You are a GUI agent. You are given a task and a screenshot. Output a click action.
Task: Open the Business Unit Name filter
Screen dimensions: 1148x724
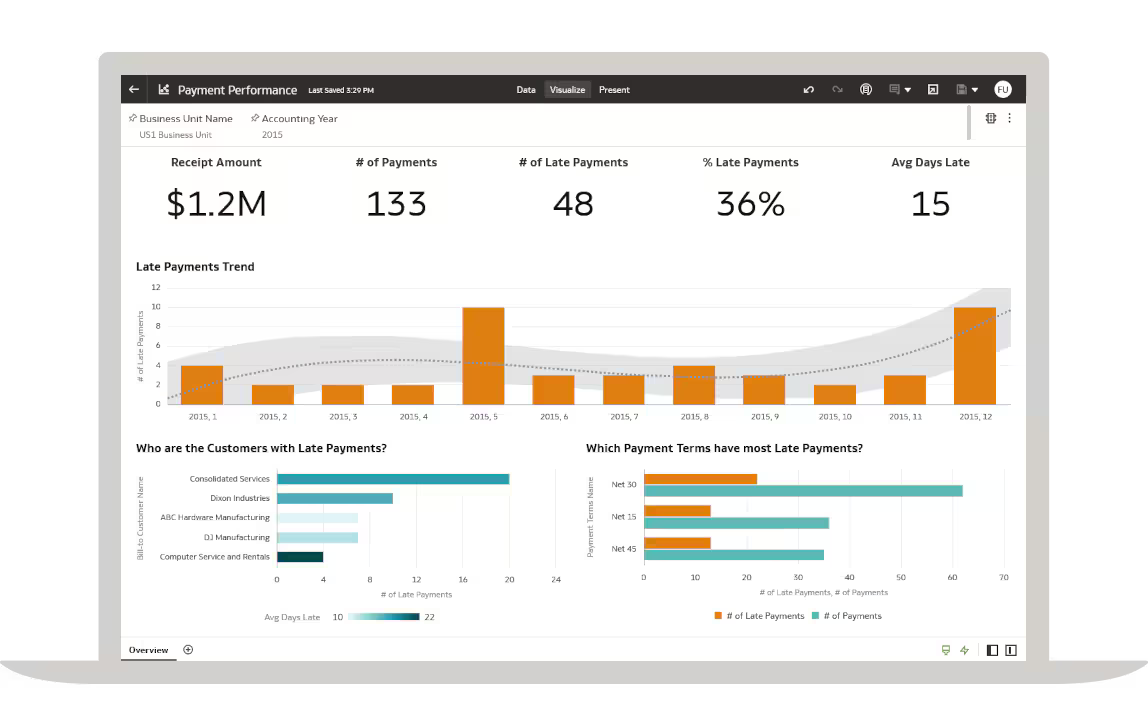(185, 119)
